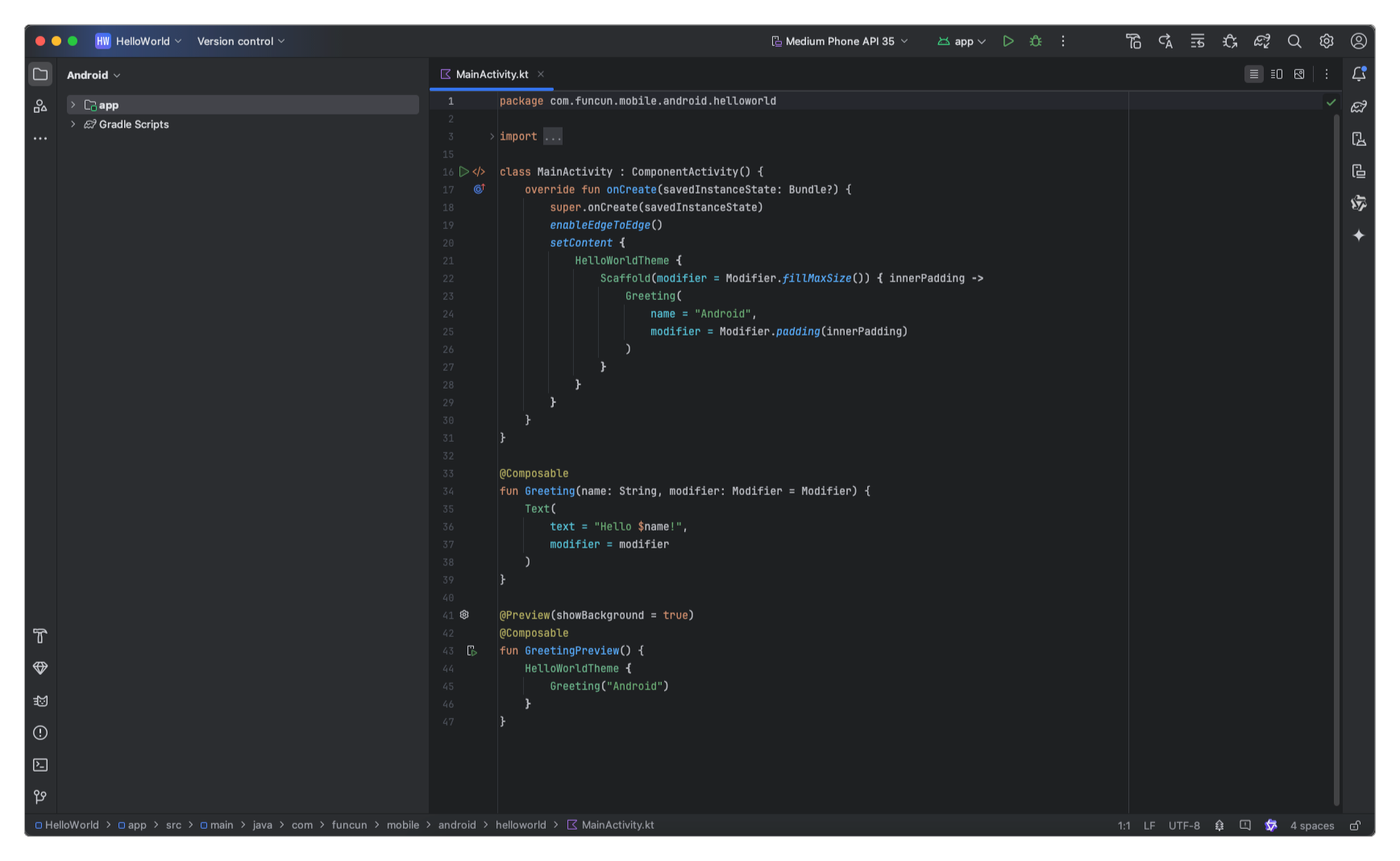1400x861 pixels.
Task: Toggle read-only lock in status bar
Action: click(x=1356, y=826)
